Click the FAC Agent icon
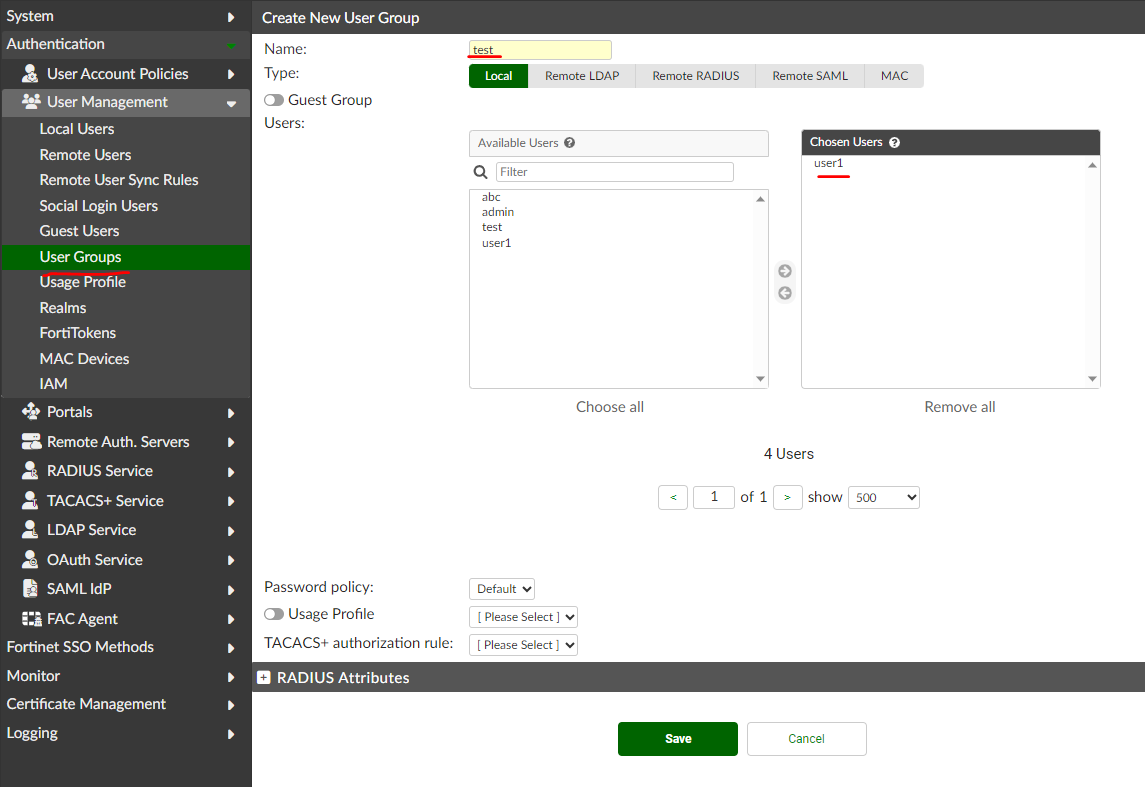Screen dimensions: 1145x787 click(31, 619)
